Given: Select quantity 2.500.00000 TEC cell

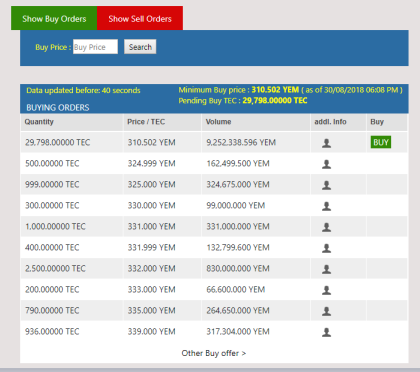Looking at the screenshot, I should 72,268.
